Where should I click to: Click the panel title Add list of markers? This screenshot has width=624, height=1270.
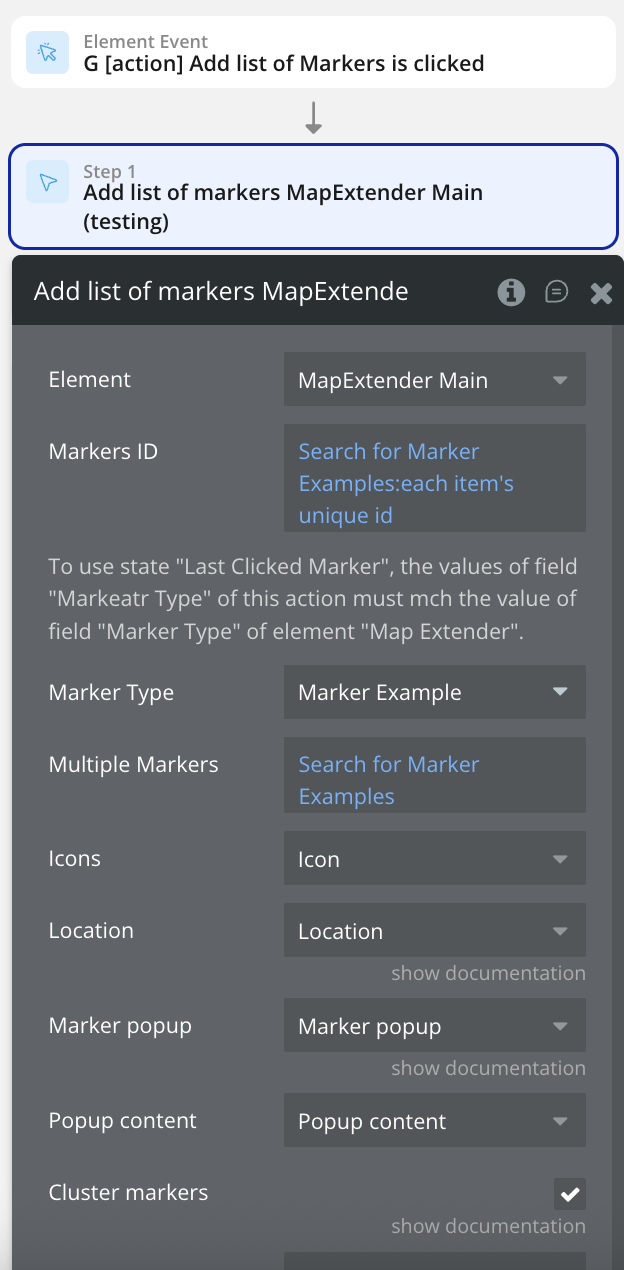point(221,292)
